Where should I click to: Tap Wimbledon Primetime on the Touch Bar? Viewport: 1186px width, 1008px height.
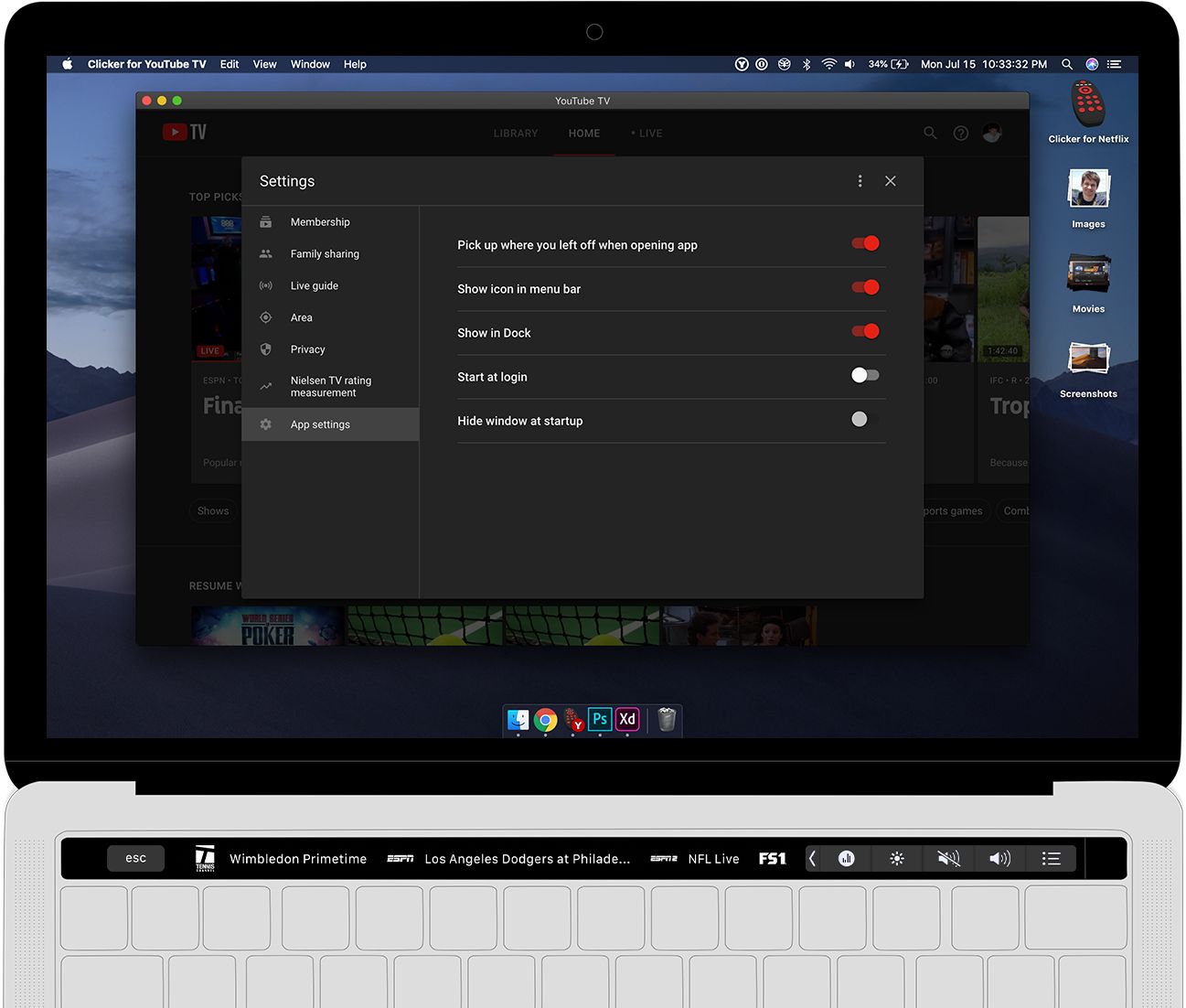click(x=297, y=859)
